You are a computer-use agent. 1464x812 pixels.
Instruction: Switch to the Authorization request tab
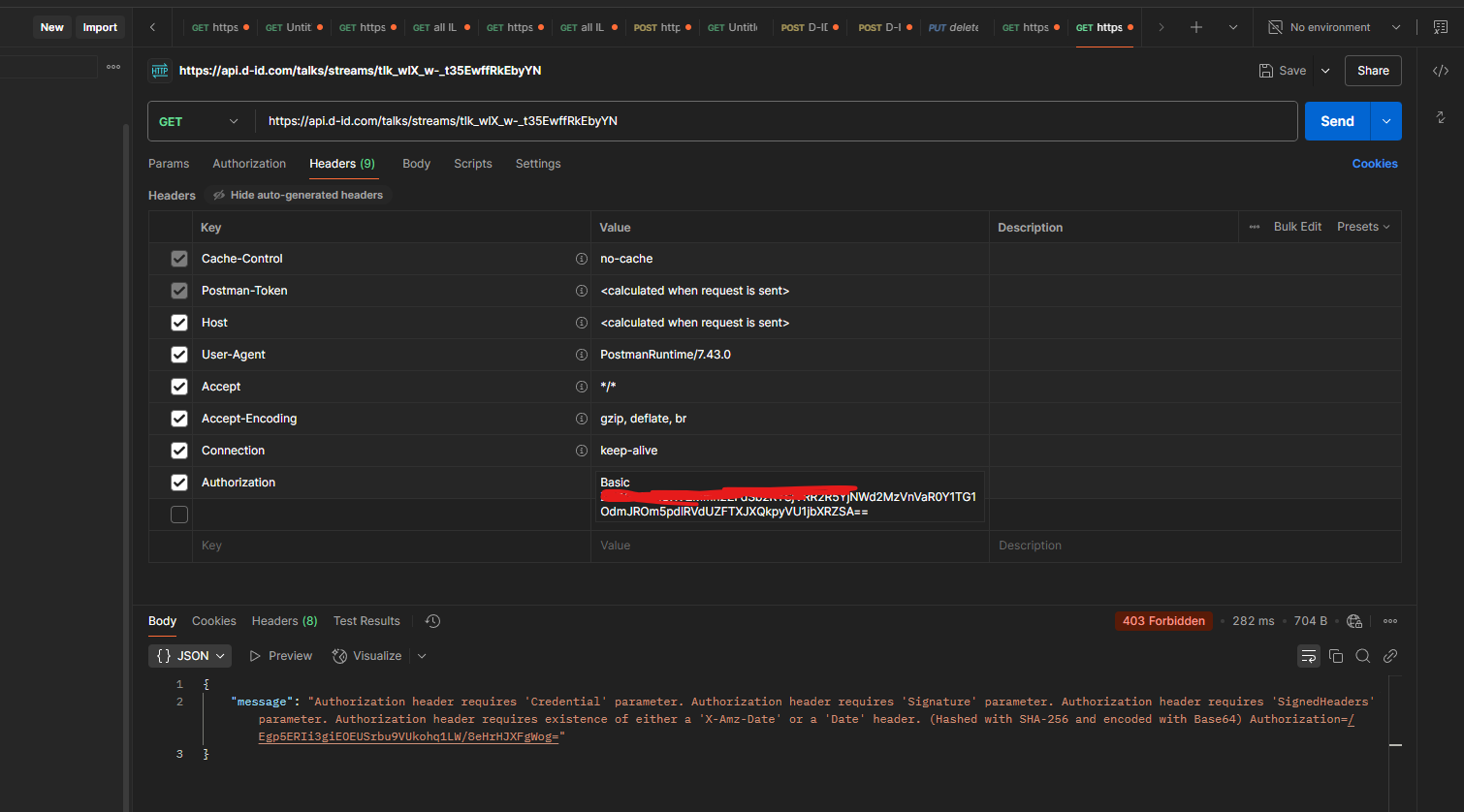(249, 164)
